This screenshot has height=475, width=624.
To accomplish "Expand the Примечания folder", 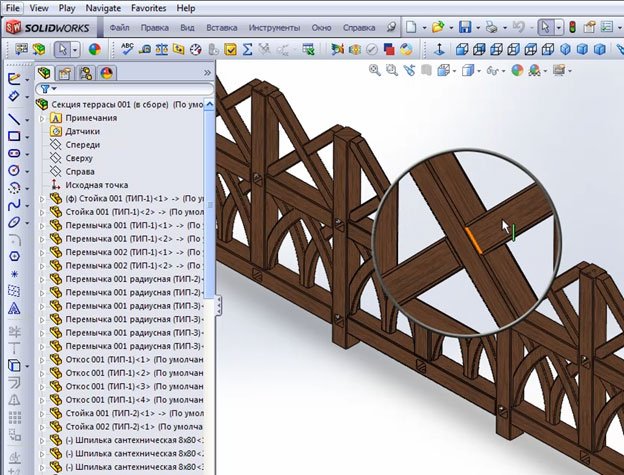I will pos(42,117).
